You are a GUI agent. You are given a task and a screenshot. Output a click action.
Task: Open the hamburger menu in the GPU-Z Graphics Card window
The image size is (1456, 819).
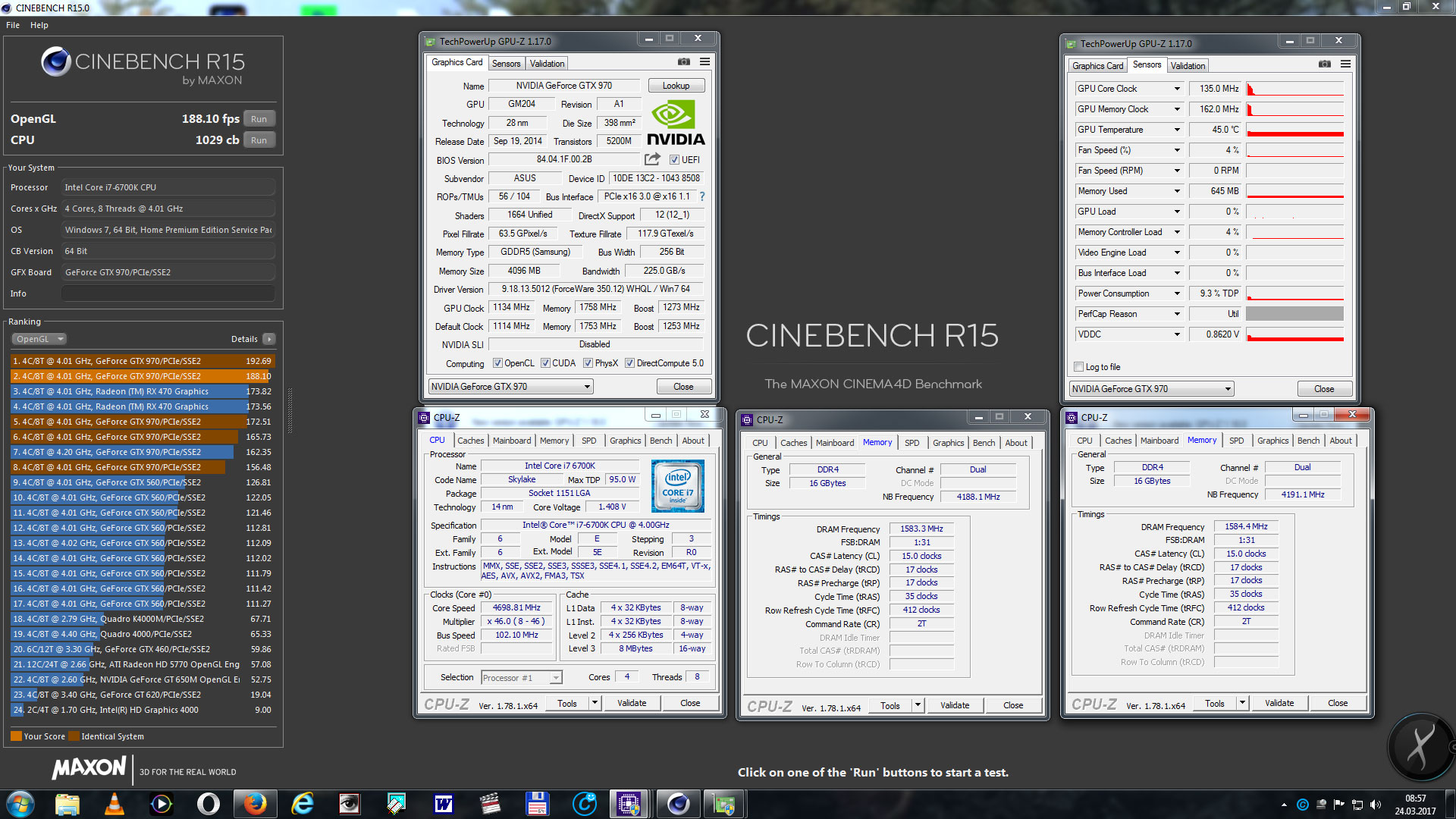[704, 62]
